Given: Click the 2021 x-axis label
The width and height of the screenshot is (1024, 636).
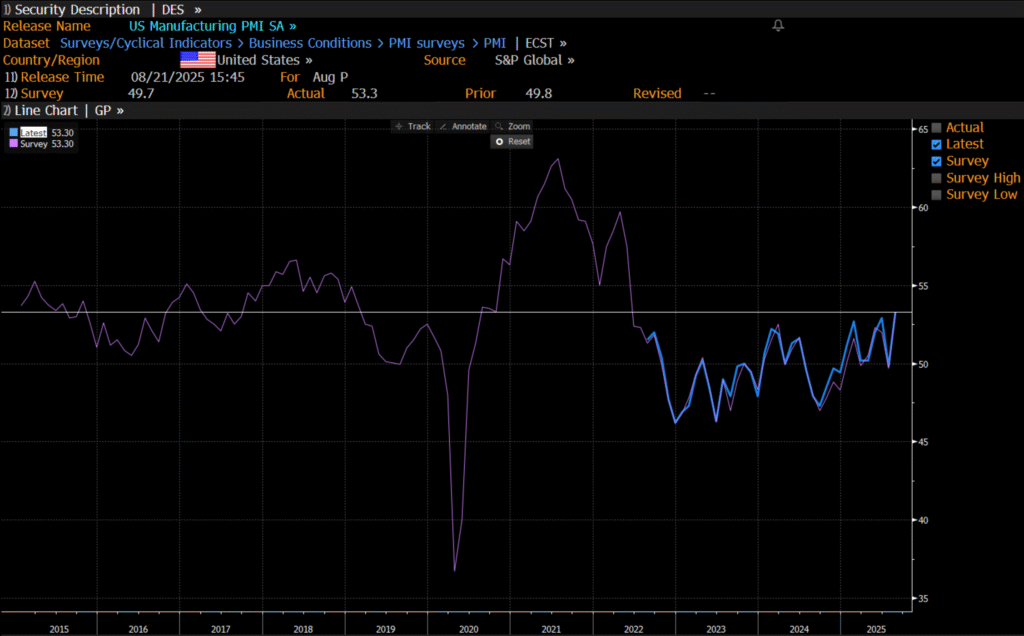Looking at the screenshot, I should pos(551,629).
